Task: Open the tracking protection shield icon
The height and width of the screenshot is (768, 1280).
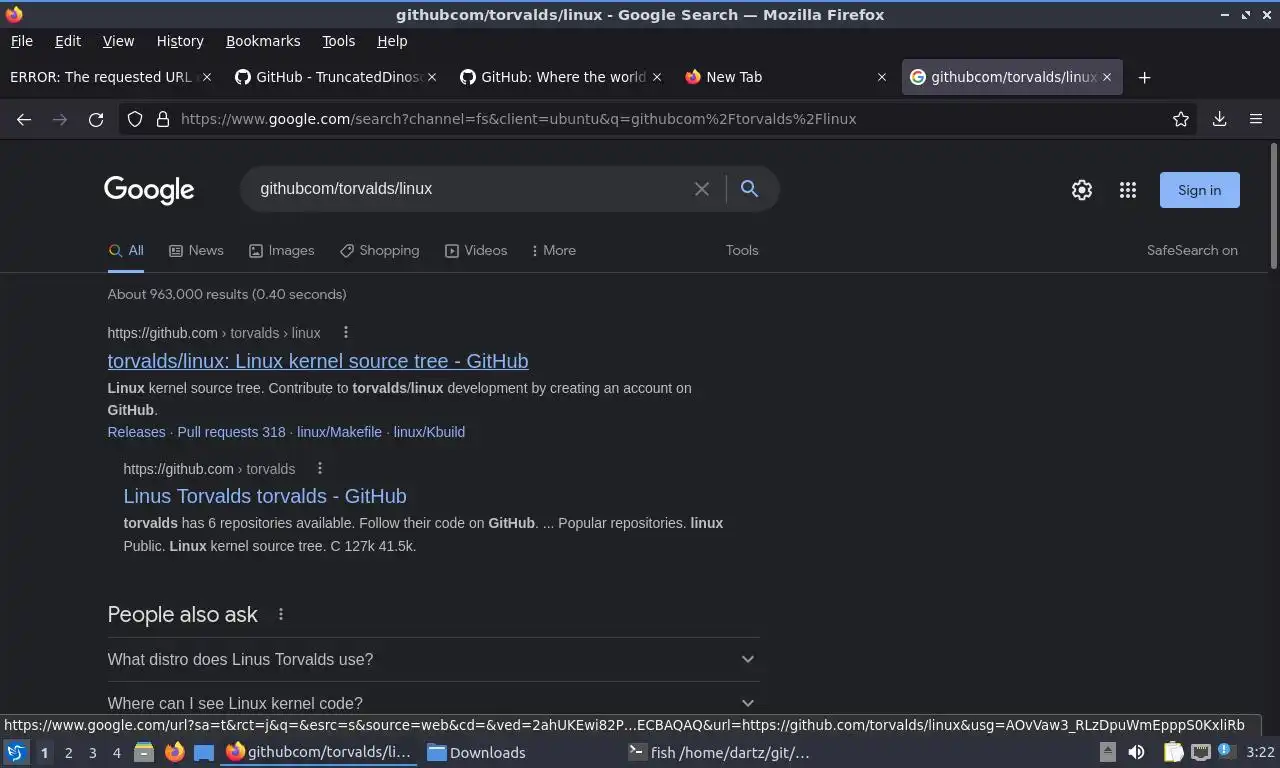Action: 135,119
